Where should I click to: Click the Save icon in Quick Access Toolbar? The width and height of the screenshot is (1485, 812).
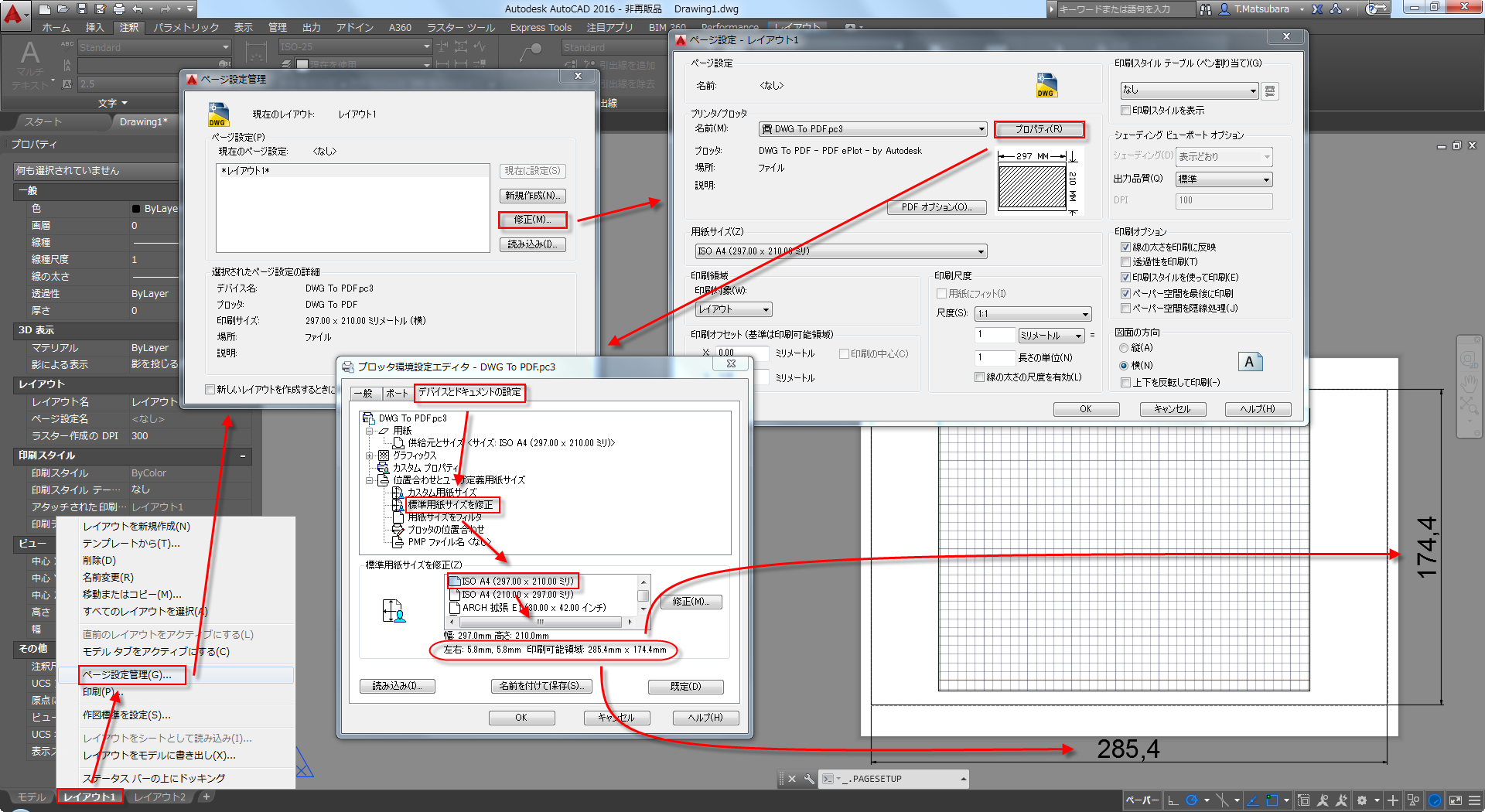pyautogui.click(x=83, y=9)
